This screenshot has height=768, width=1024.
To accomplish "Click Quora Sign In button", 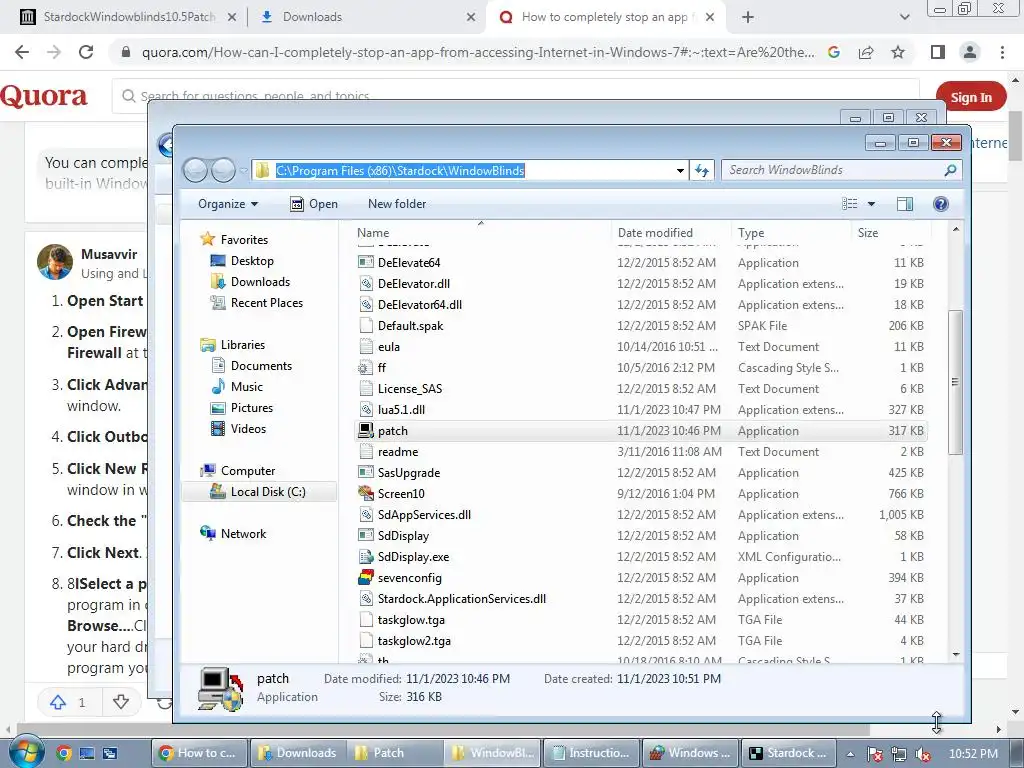I will (971, 97).
